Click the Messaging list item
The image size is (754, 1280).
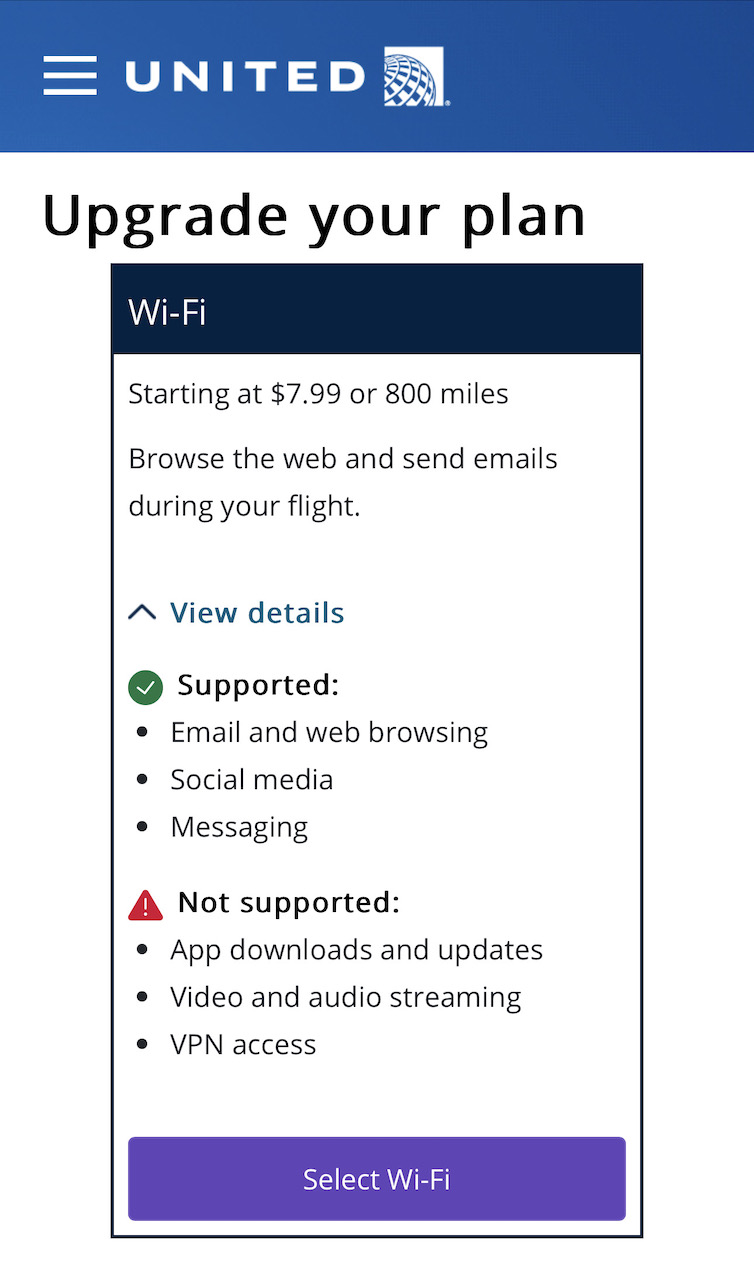(x=239, y=827)
